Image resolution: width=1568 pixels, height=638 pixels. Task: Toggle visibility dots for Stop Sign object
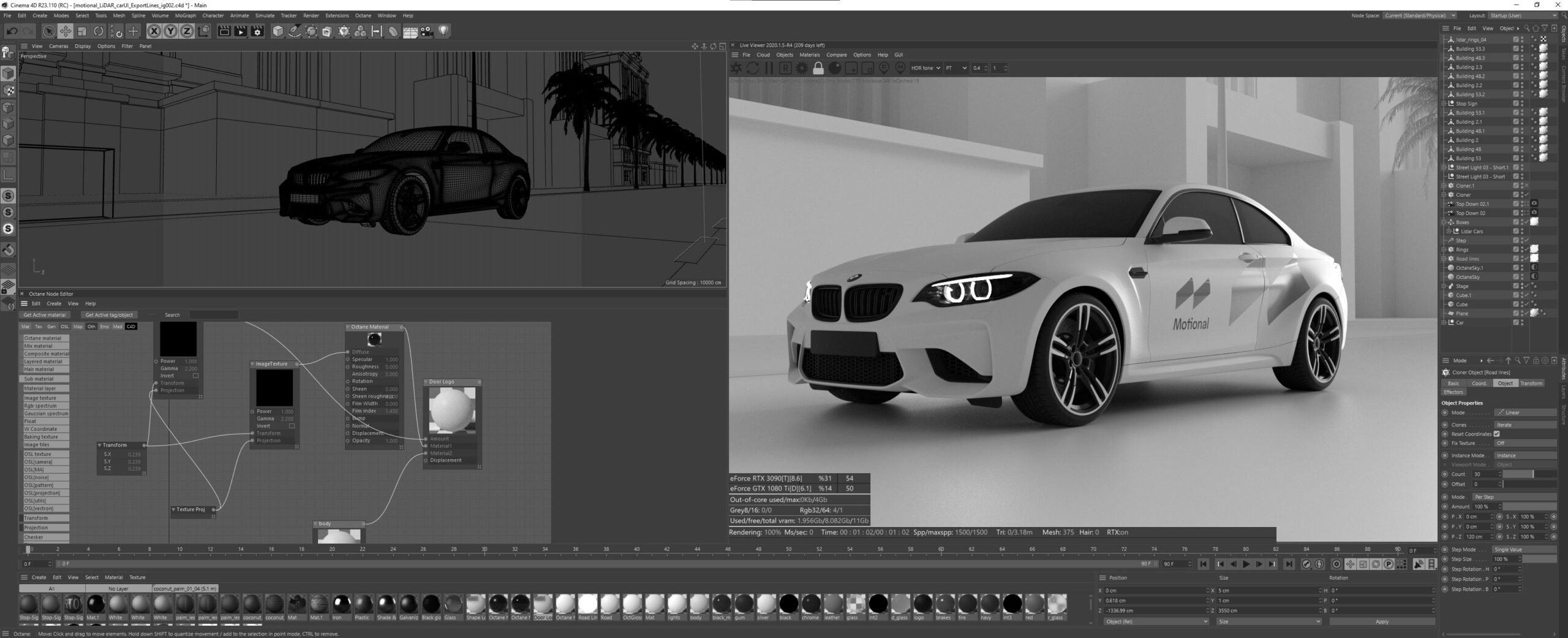pyautogui.click(x=1522, y=104)
